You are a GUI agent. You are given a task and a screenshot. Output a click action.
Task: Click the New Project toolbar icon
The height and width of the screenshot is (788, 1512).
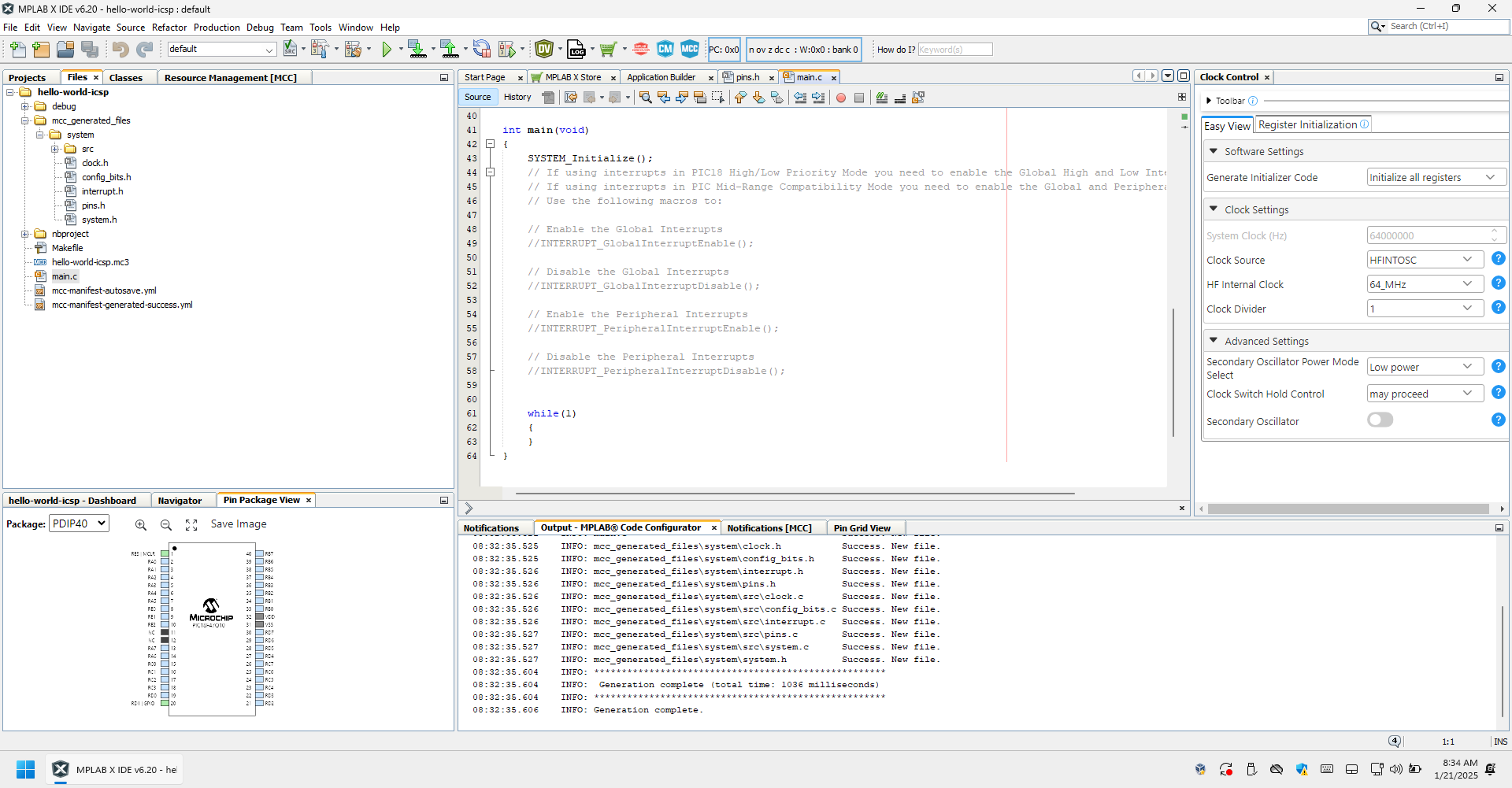tap(41, 50)
